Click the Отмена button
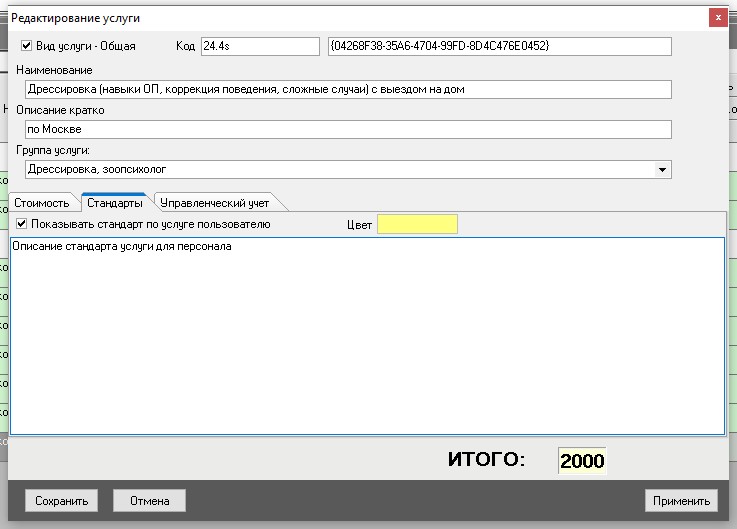The height and width of the screenshot is (529, 737). pos(149,501)
